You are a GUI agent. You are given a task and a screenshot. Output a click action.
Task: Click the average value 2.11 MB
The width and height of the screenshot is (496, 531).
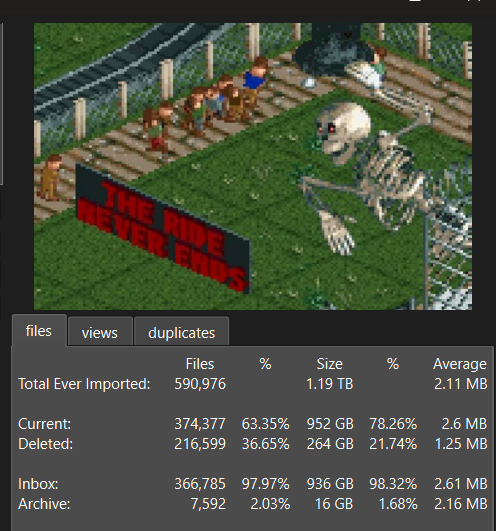(x=461, y=384)
